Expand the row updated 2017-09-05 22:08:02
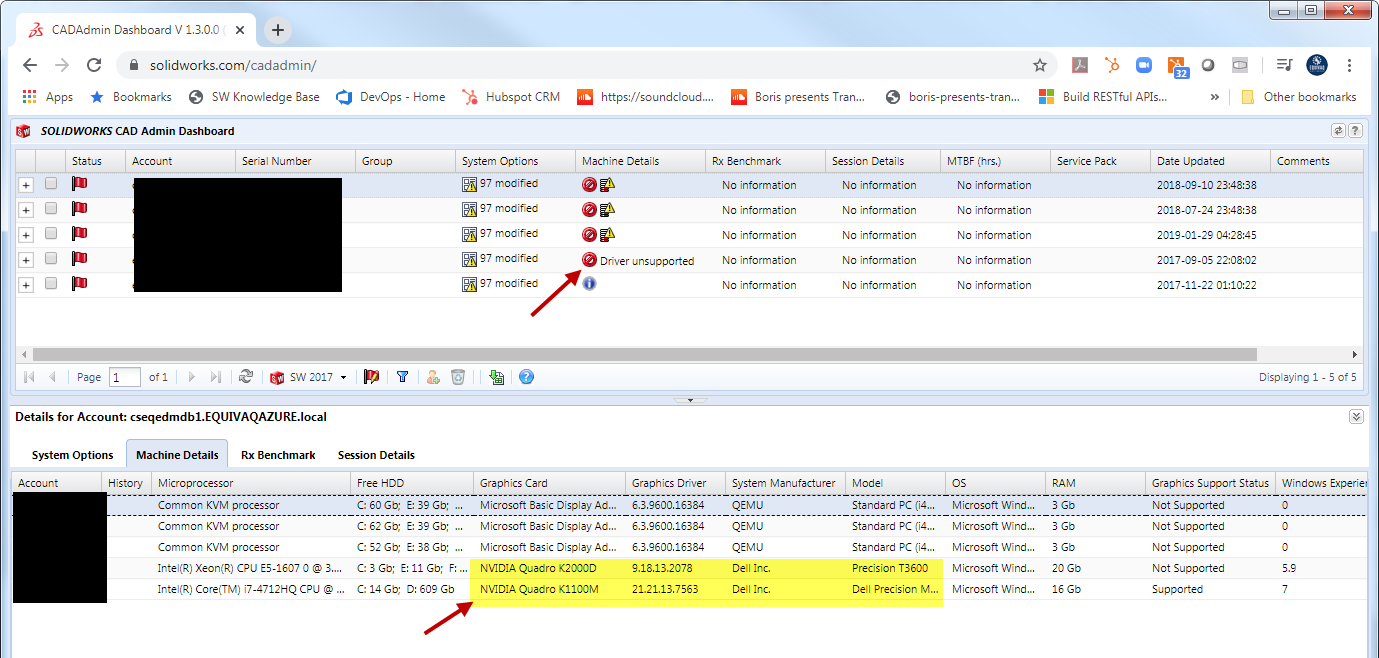Screen dimensions: 1379x658 coord(26,260)
